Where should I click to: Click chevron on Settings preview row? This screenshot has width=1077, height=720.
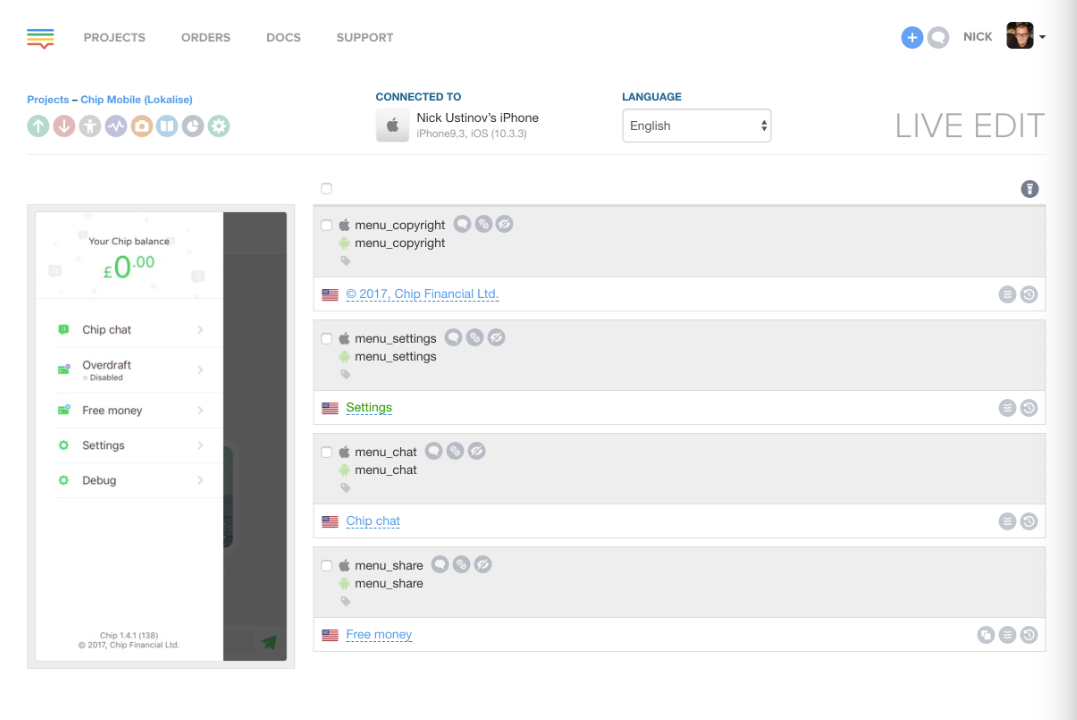tap(200, 445)
